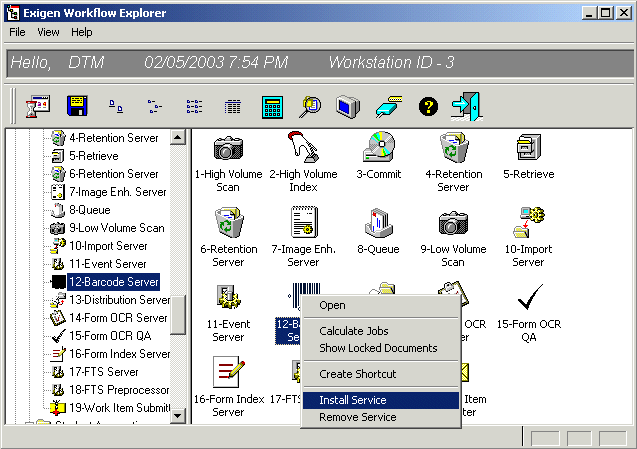This screenshot has width=637, height=449.
Task: Choose Open from context menu
Action: coord(381,306)
